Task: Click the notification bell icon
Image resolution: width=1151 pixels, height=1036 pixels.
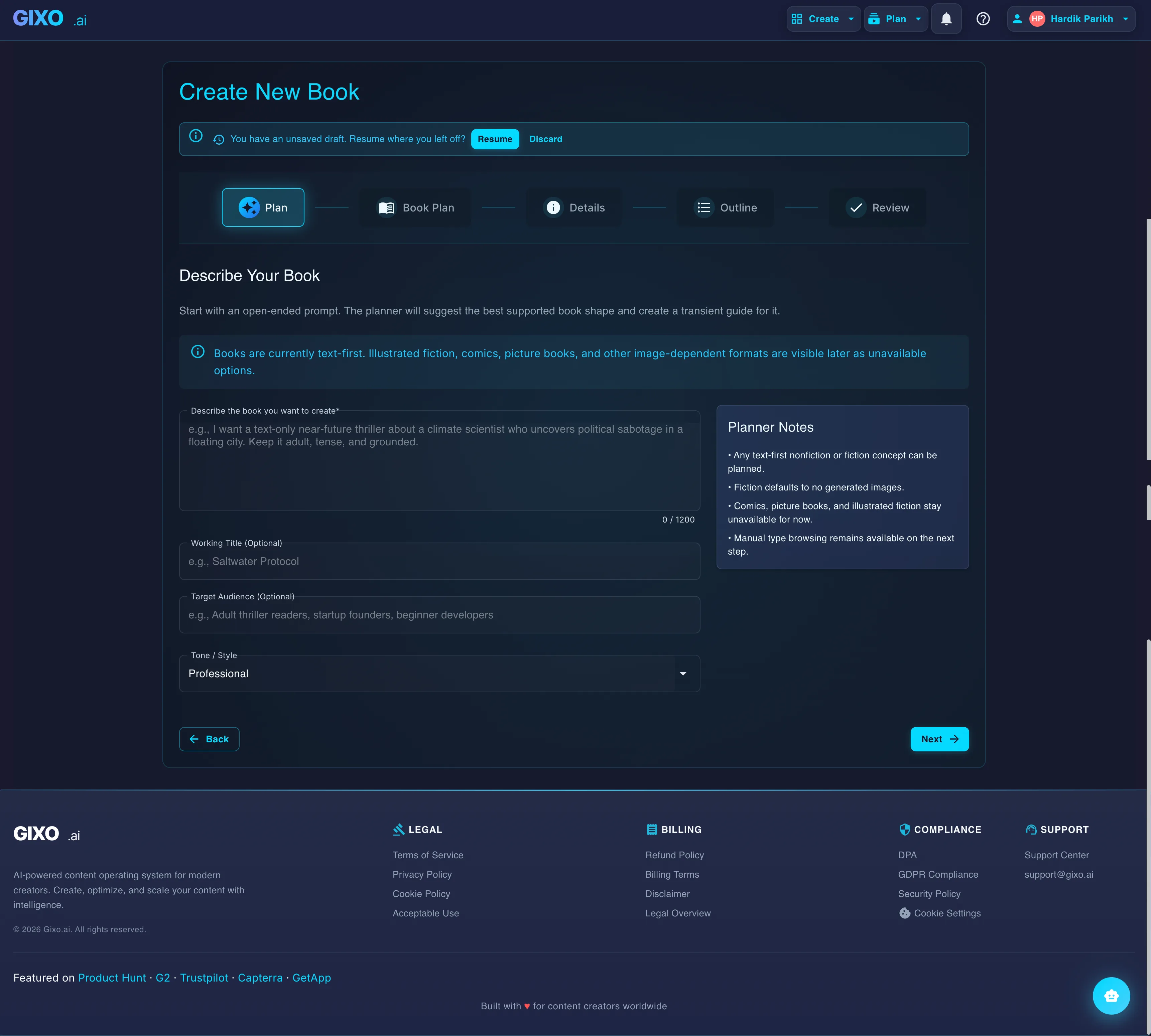Action: pyautogui.click(x=946, y=19)
